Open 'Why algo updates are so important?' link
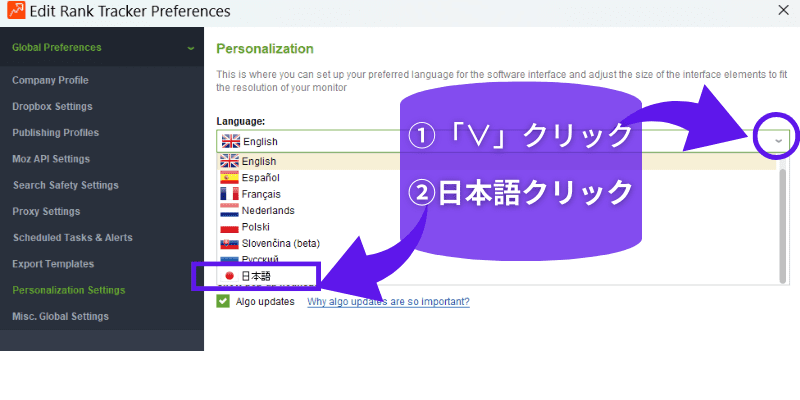800x400 pixels. point(388,302)
